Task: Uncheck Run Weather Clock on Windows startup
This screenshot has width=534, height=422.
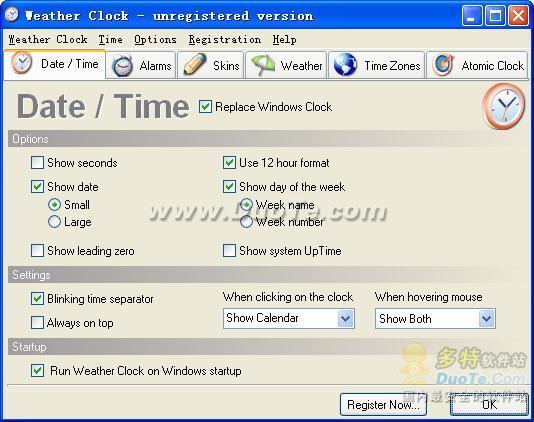Action: point(37,371)
